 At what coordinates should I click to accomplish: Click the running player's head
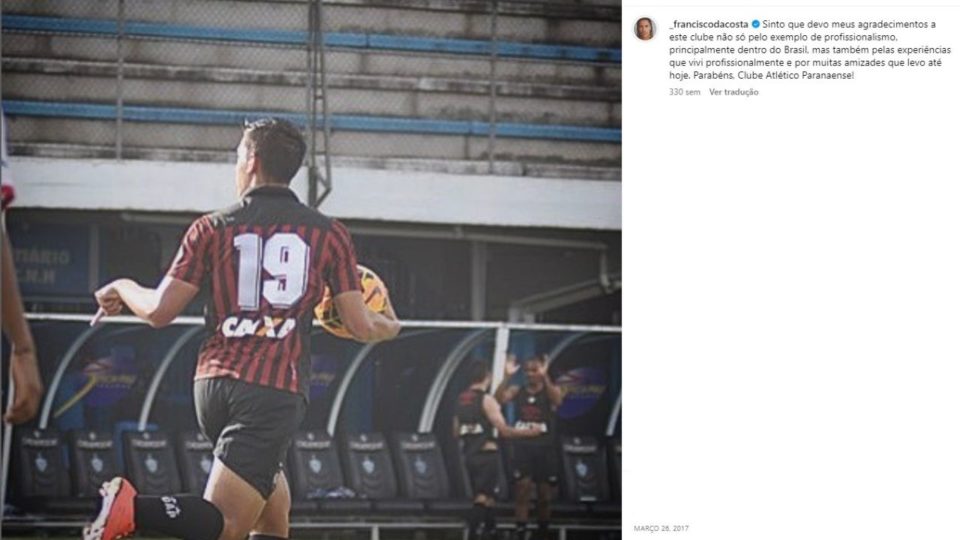(x=272, y=151)
